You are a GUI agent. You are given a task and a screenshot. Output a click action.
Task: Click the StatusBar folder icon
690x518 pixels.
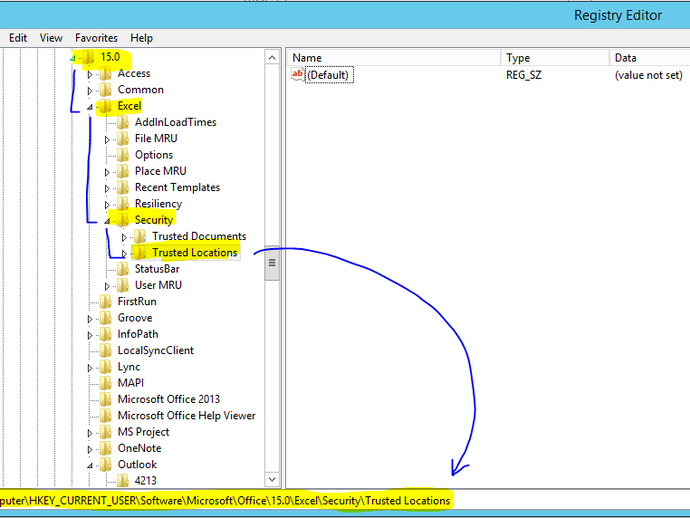point(123,268)
